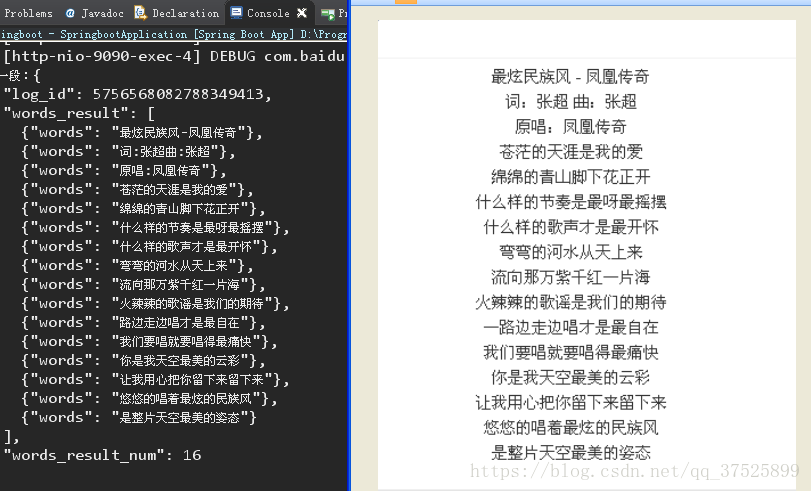Click the Declaration tab icon
The height and width of the screenshot is (491, 811).
140,12
